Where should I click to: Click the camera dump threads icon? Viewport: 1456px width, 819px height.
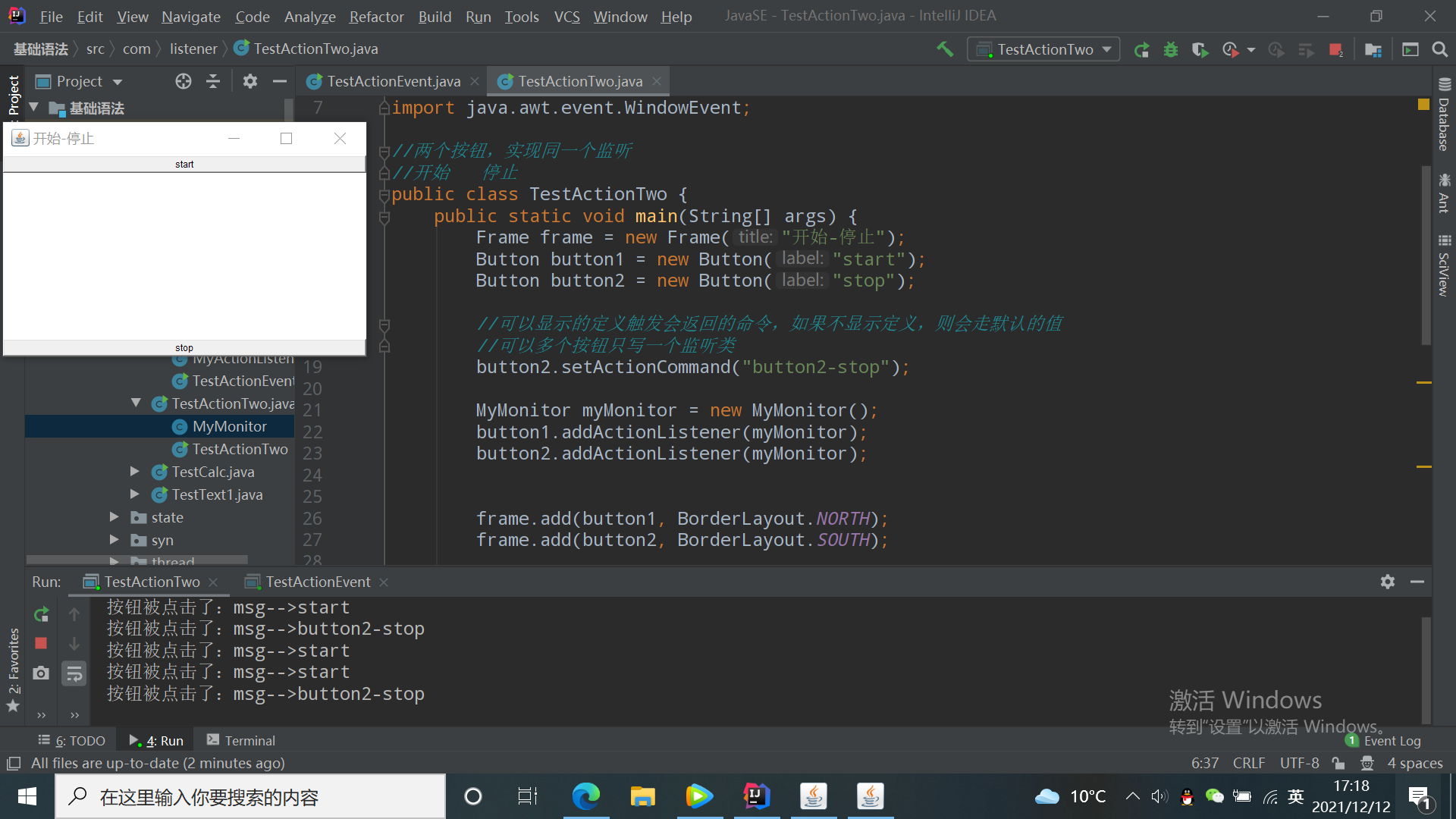[41, 673]
